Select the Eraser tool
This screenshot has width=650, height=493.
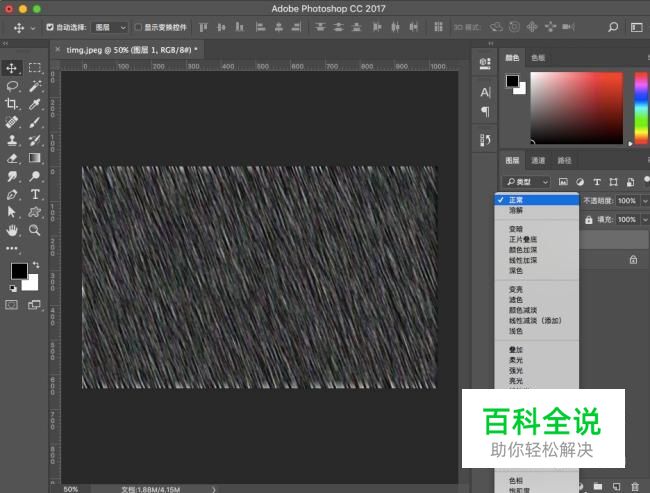(12, 158)
